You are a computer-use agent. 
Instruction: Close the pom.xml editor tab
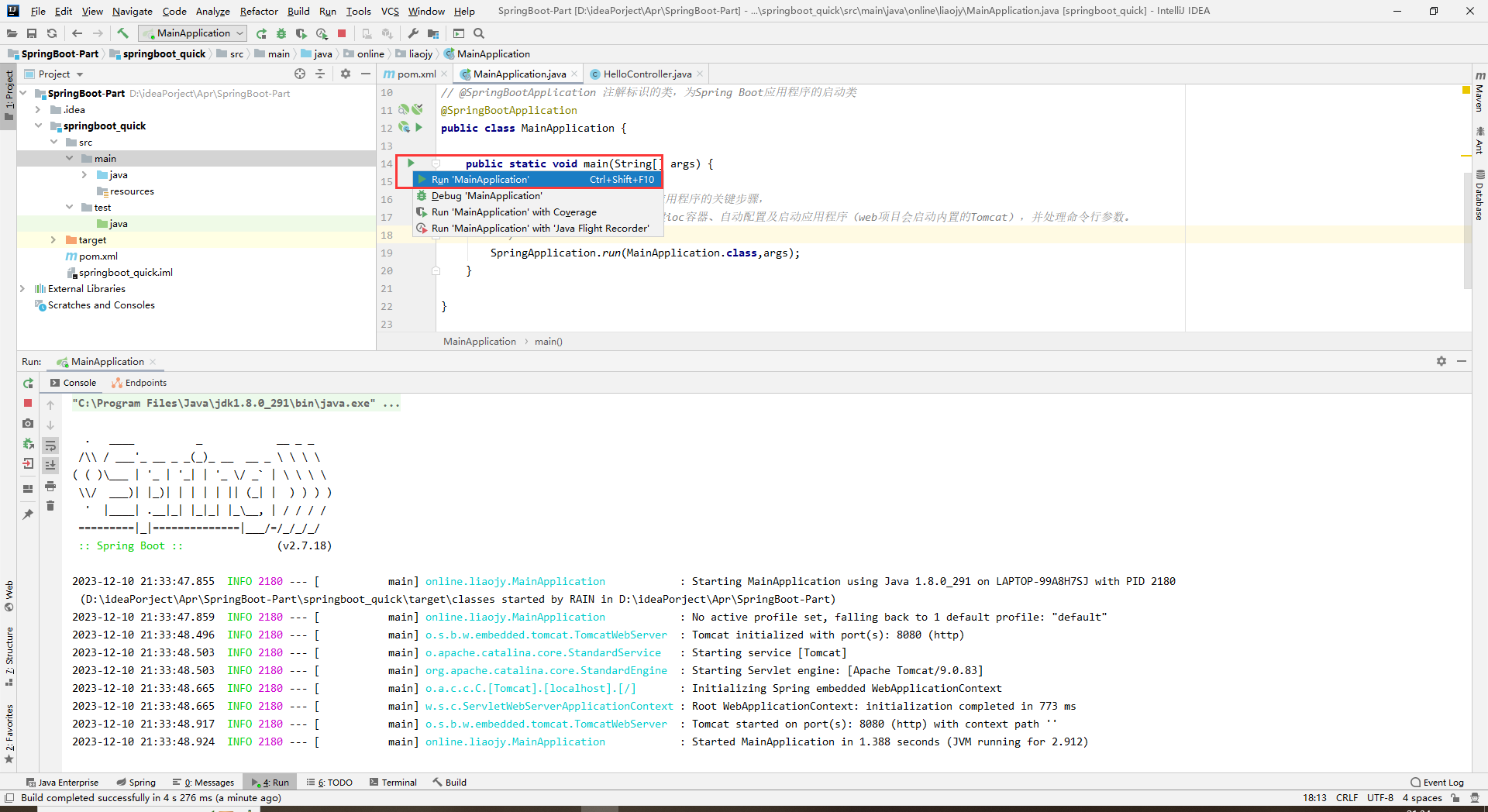coord(444,74)
